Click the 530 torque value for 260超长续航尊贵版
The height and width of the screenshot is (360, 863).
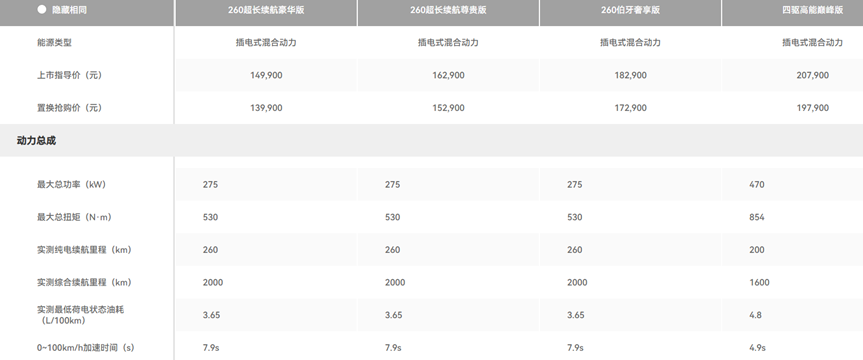[392, 217]
